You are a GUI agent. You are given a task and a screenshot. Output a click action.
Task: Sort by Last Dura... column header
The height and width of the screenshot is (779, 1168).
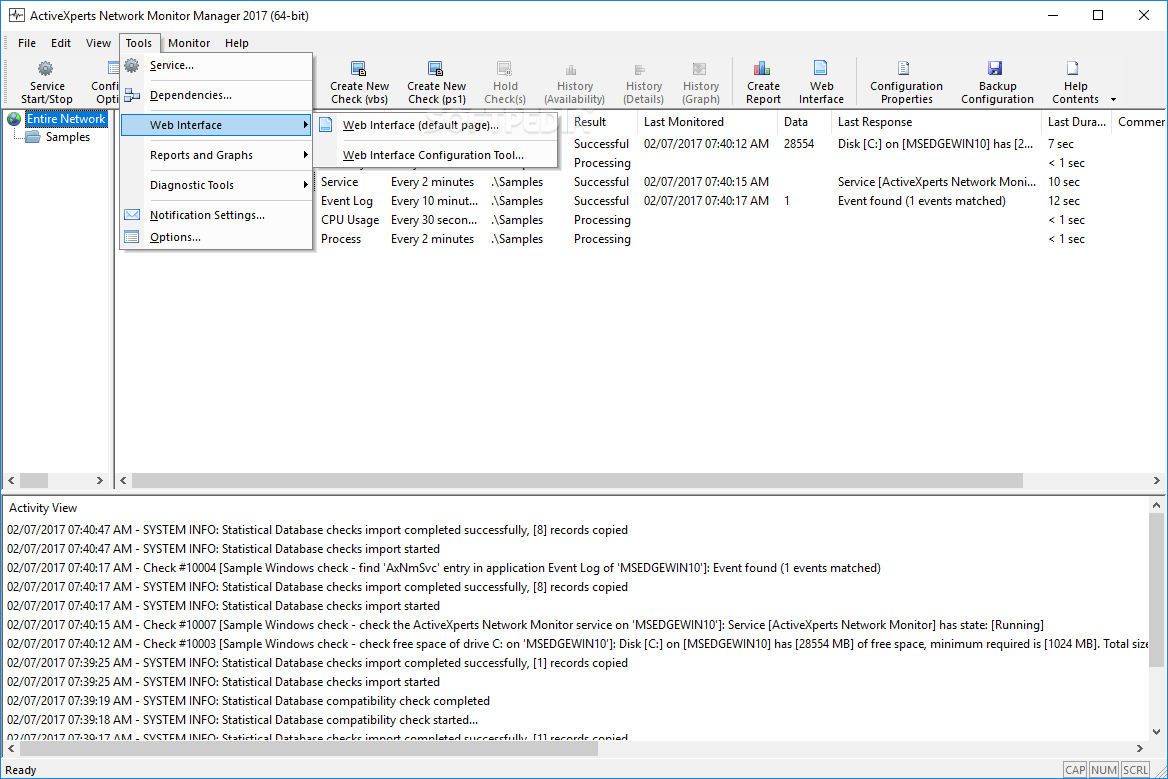click(x=1076, y=122)
